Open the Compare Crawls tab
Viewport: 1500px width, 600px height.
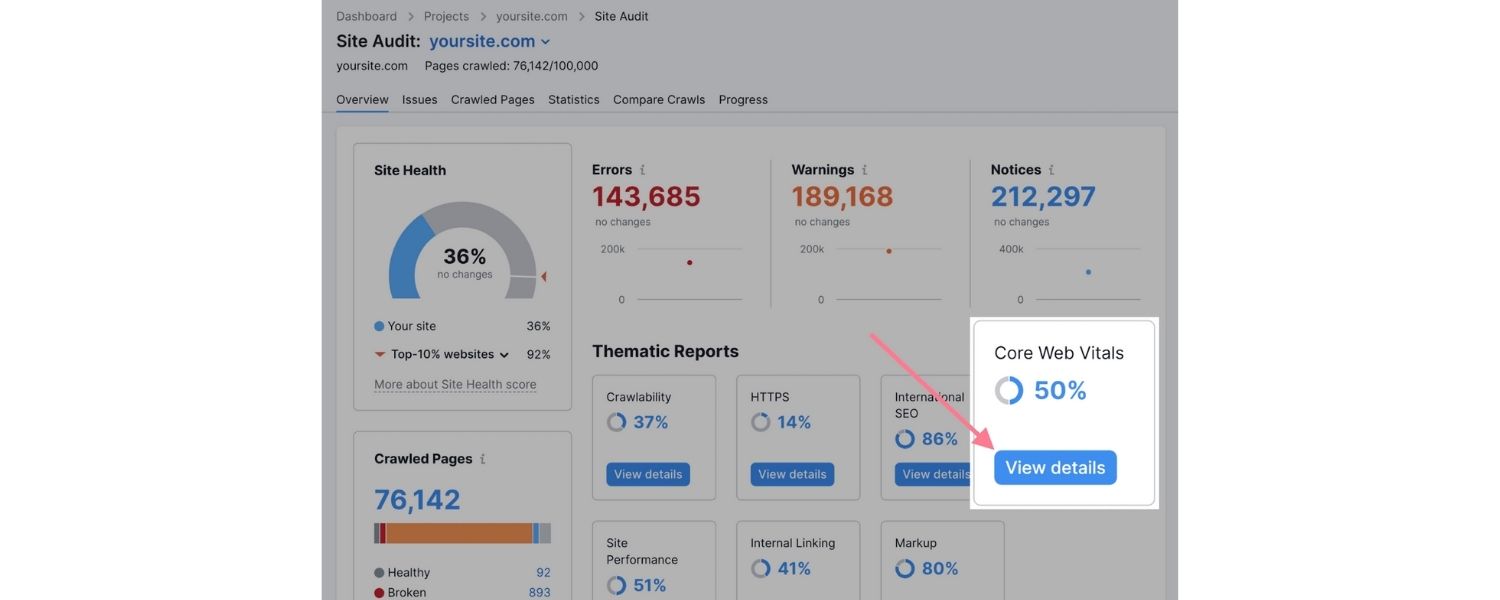pyautogui.click(x=658, y=99)
